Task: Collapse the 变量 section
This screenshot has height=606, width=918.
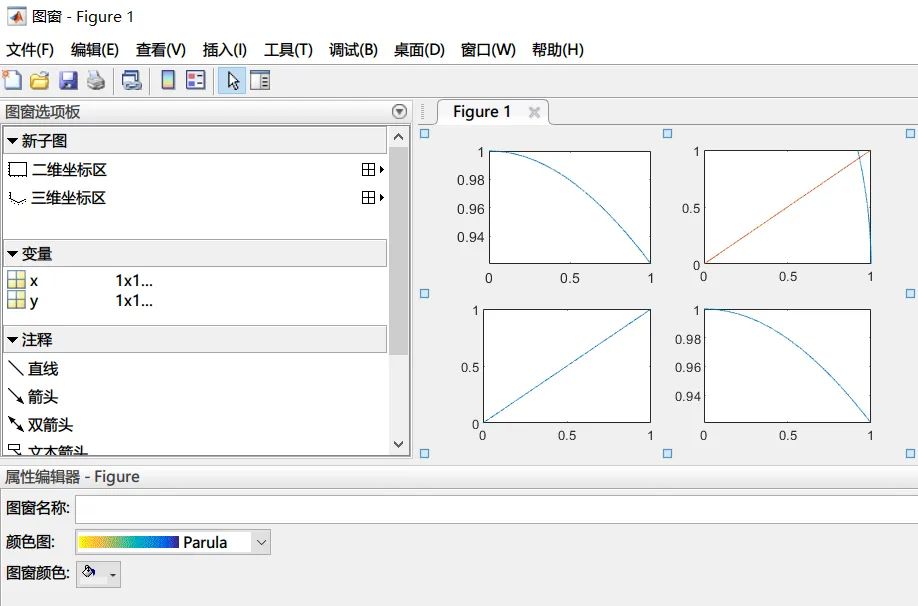Action: pyautogui.click(x=12, y=254)
